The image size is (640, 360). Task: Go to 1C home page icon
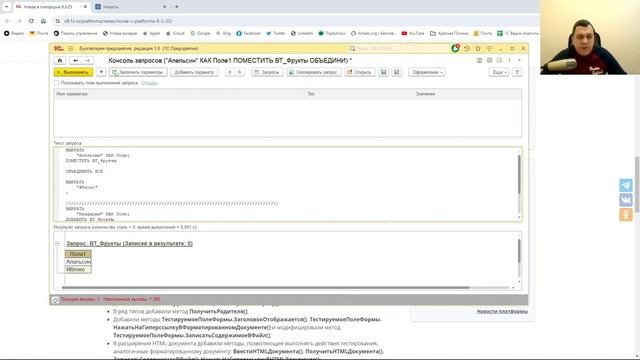(60, 60)
